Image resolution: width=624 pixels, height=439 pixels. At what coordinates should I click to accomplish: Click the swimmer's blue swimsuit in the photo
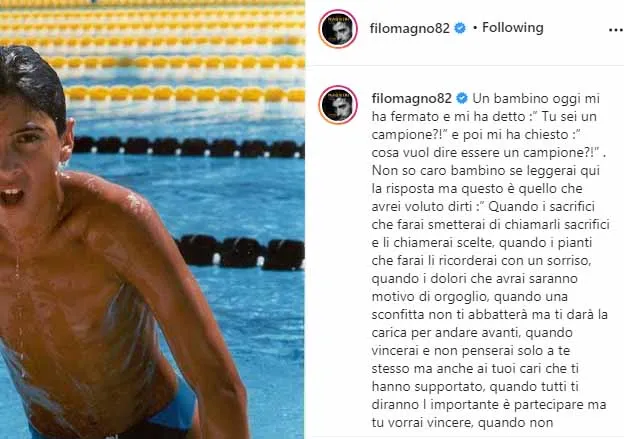coord(177,410)
